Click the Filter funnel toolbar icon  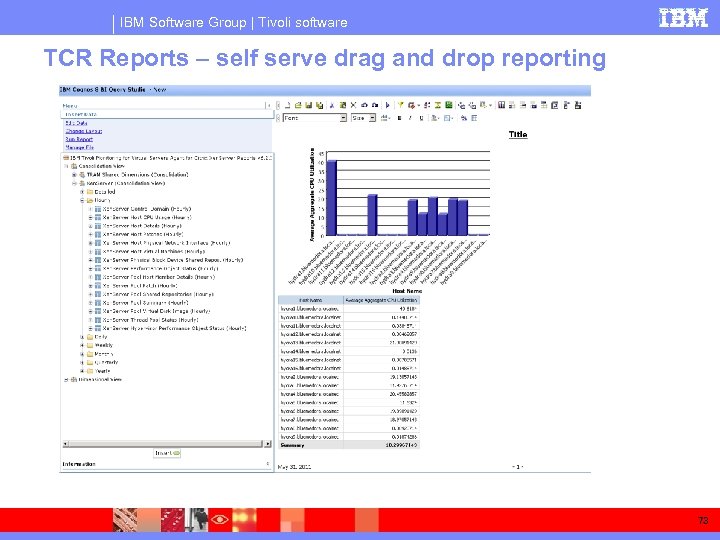tap(400, 105)
